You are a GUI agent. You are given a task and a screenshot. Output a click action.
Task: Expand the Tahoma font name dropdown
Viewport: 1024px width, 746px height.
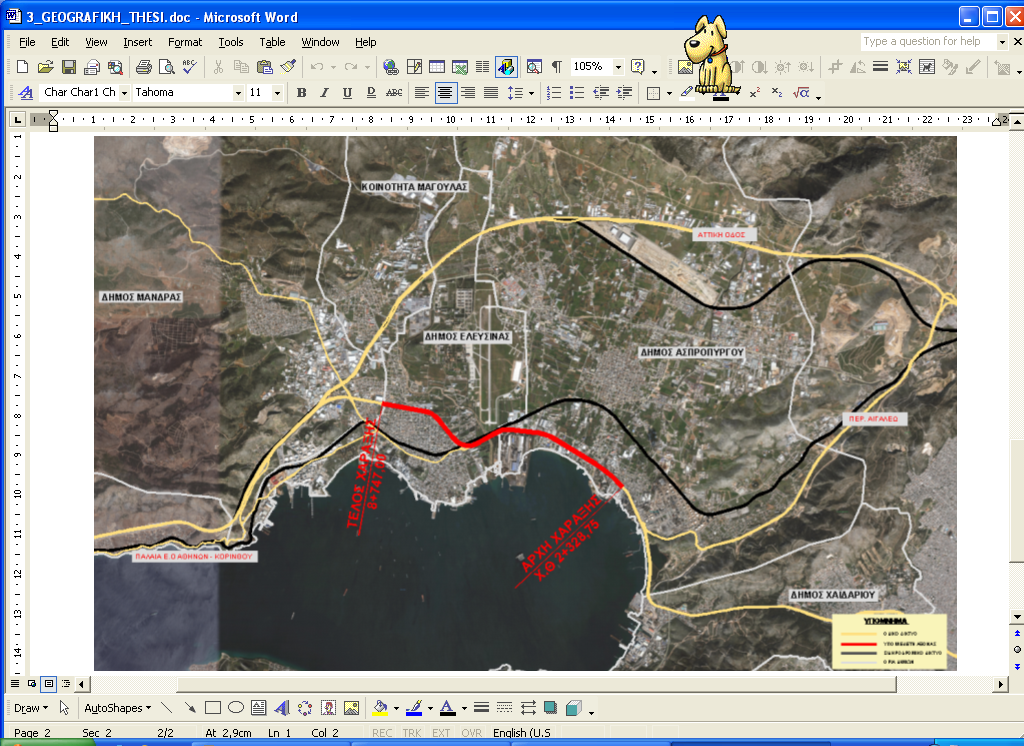(238, 93)
